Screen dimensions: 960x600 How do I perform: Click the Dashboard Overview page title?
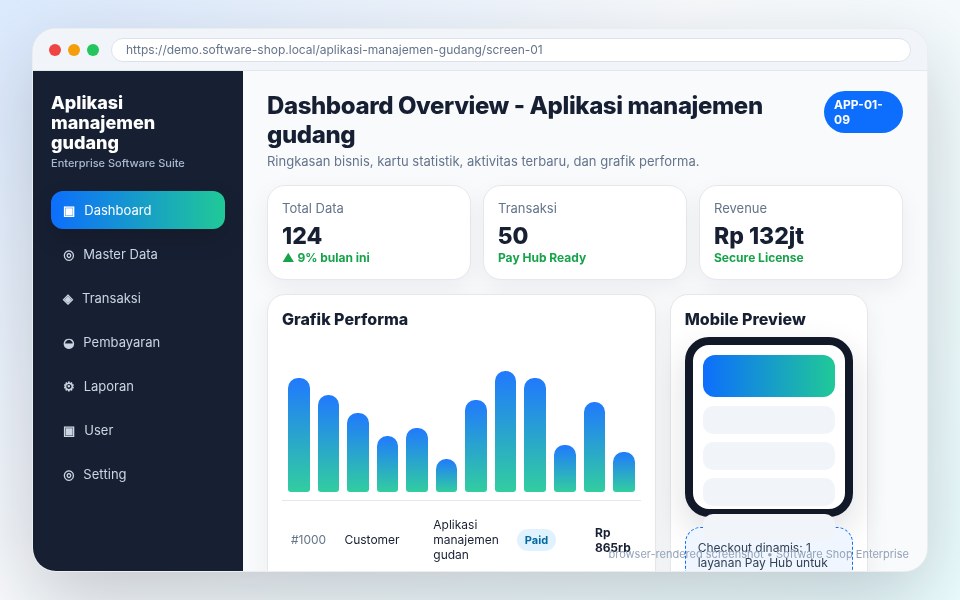(515, 120)
